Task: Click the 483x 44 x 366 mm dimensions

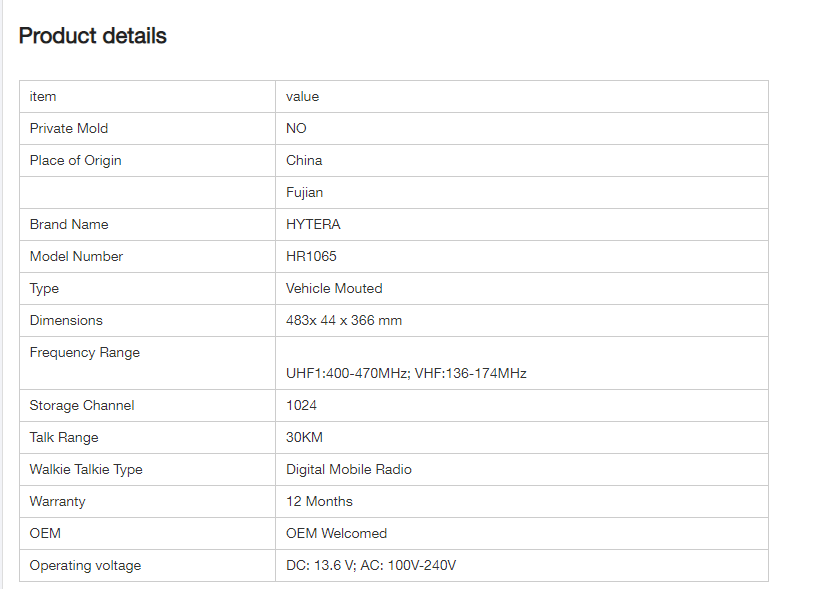Action: point(344,320)
